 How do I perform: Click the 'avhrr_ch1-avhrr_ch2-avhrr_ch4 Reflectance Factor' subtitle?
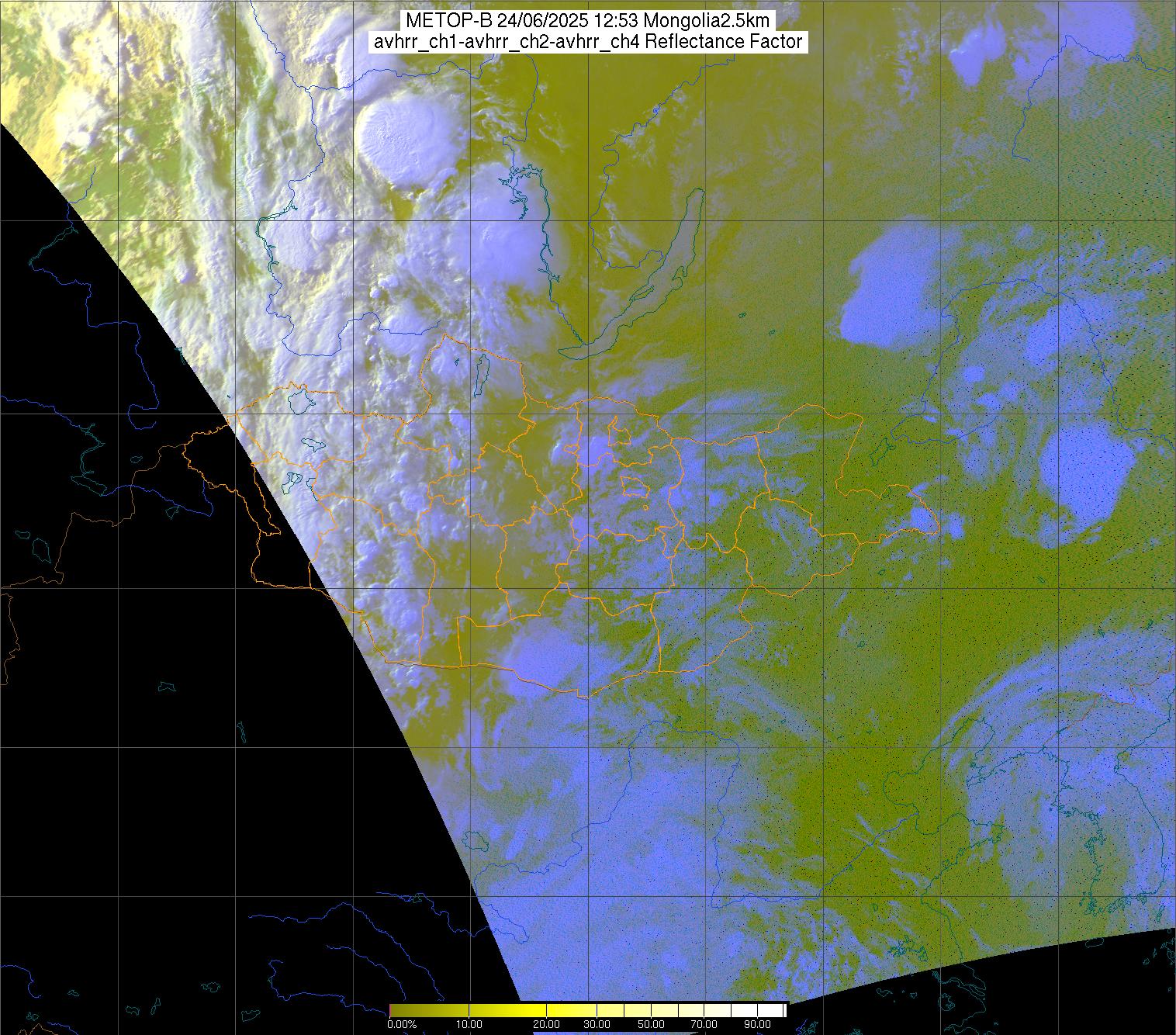[587, 42]
